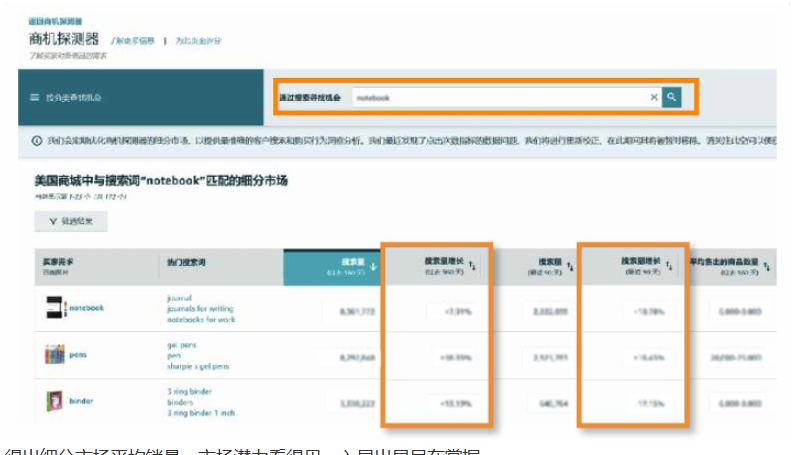Click the pens product thumbnail
This screenshot has width=805, height=455.
click(x=54, y=355)
